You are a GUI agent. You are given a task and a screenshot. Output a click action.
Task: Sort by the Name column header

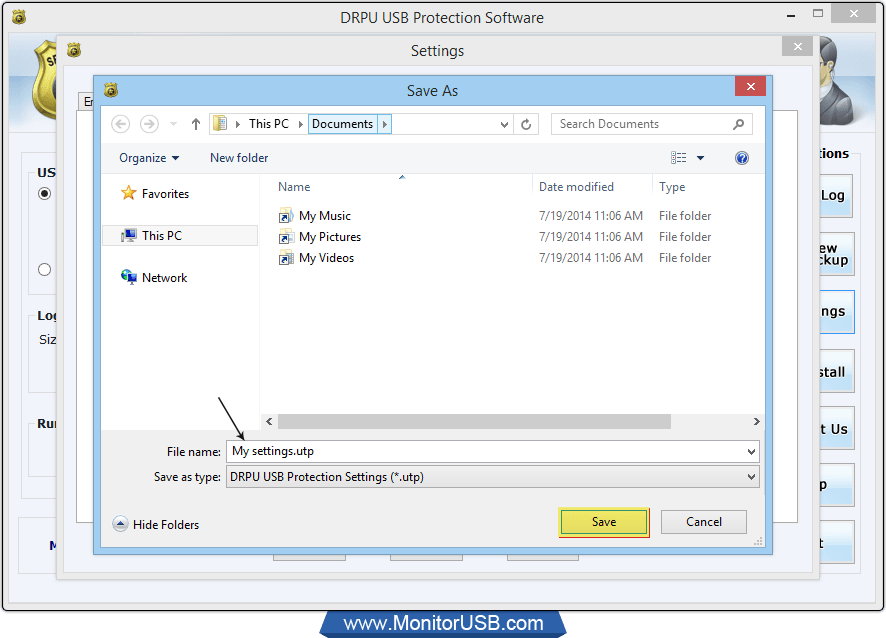click(294, 187)
